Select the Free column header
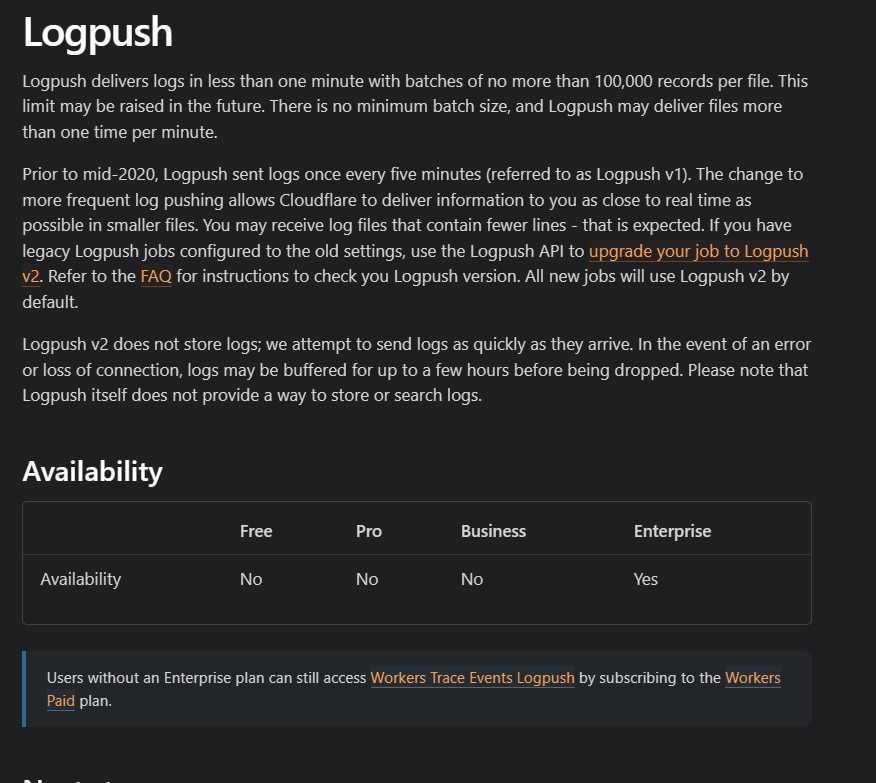The width and height of the screenshot is (876, 783). 256,531
